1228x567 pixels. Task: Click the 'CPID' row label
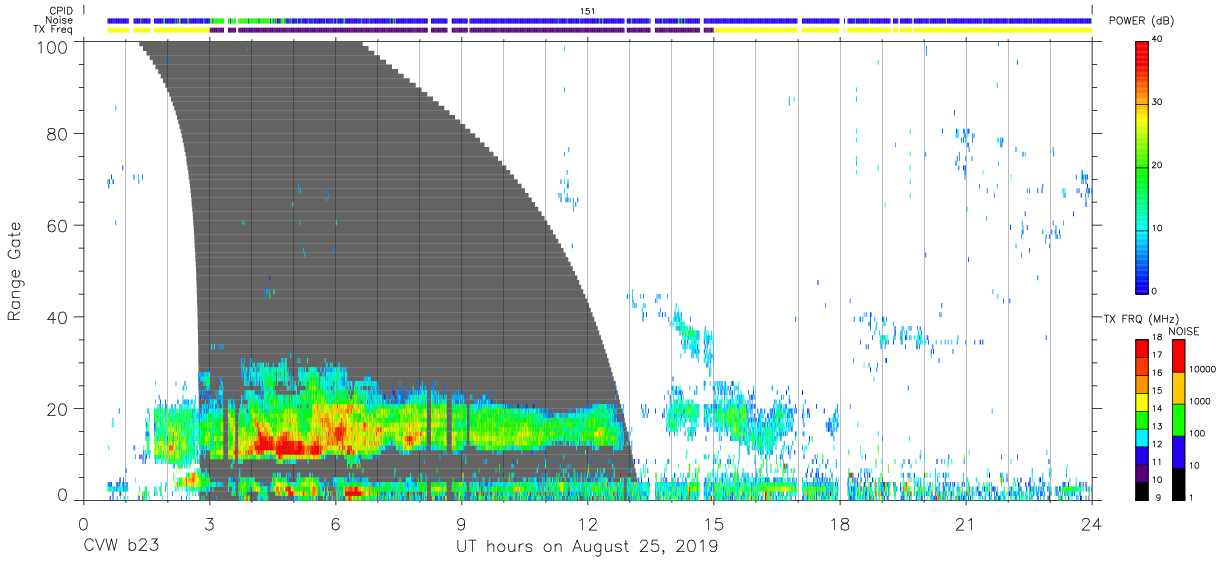click(62, 9)
